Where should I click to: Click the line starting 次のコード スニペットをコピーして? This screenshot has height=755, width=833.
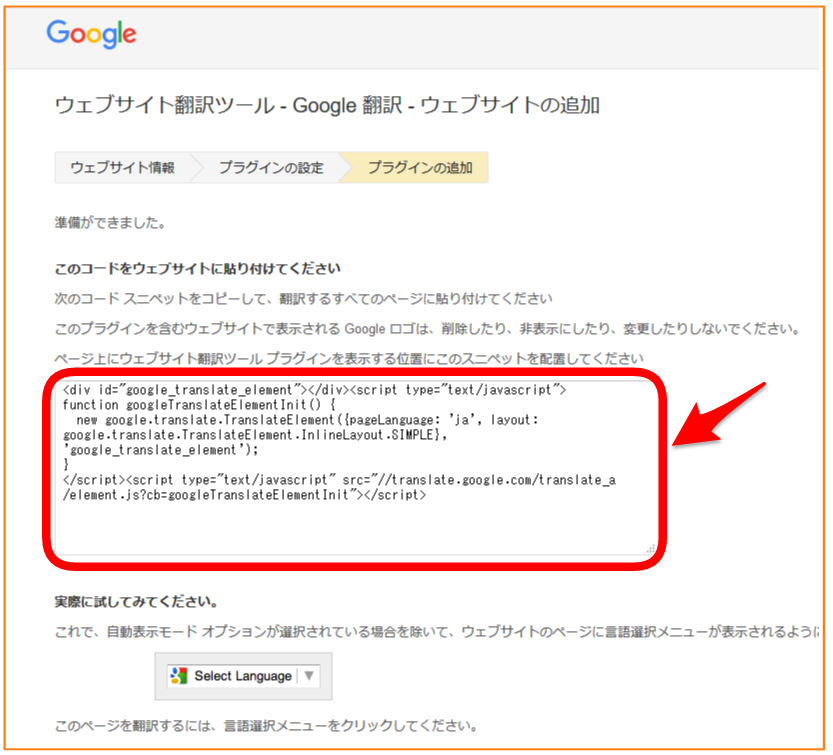pyautogui.click(x=304, y=299)
